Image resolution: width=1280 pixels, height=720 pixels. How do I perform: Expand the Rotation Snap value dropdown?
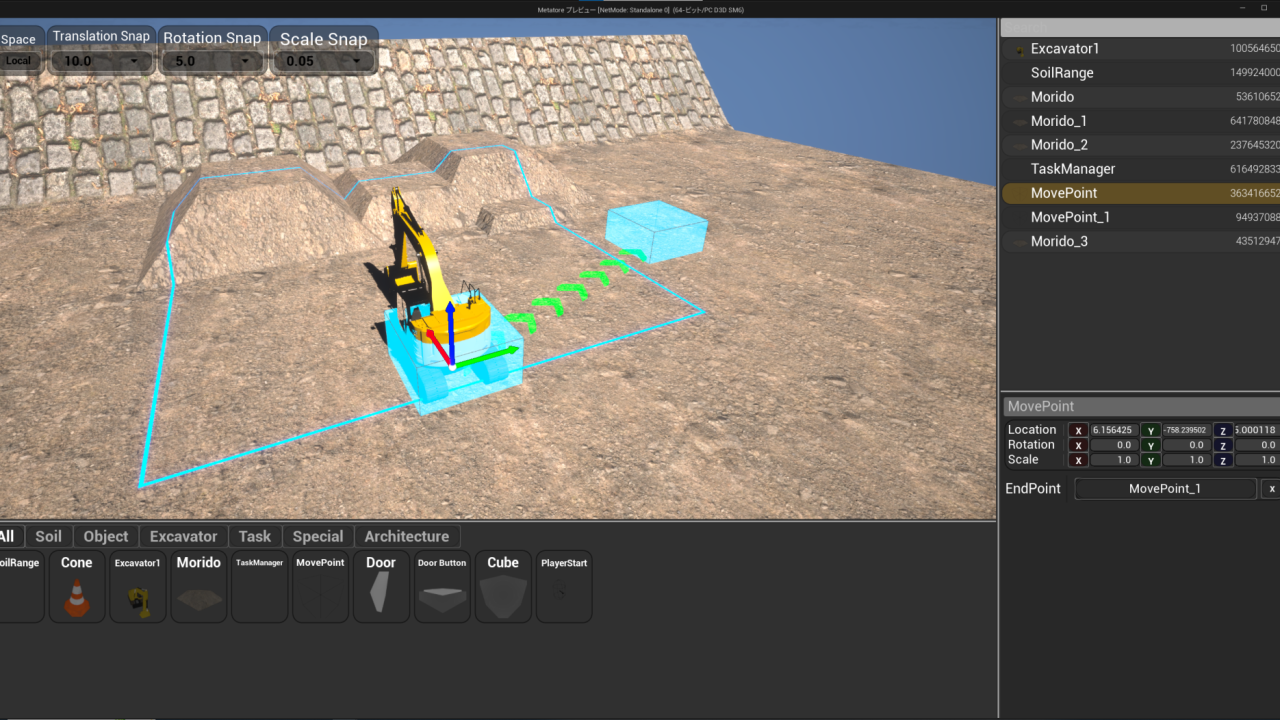click(x=212, y=61)
